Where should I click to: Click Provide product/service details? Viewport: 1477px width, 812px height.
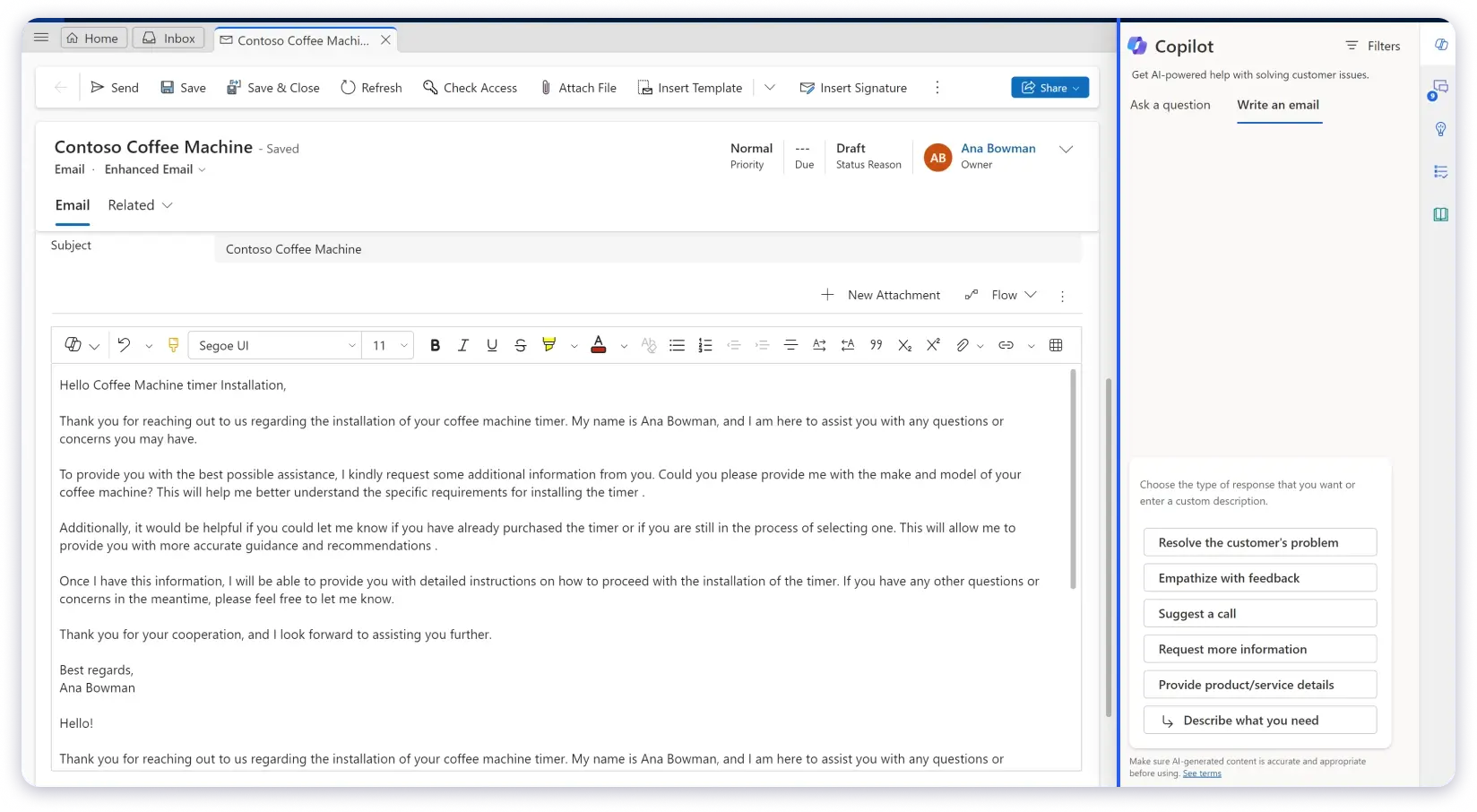point(1260,685)
